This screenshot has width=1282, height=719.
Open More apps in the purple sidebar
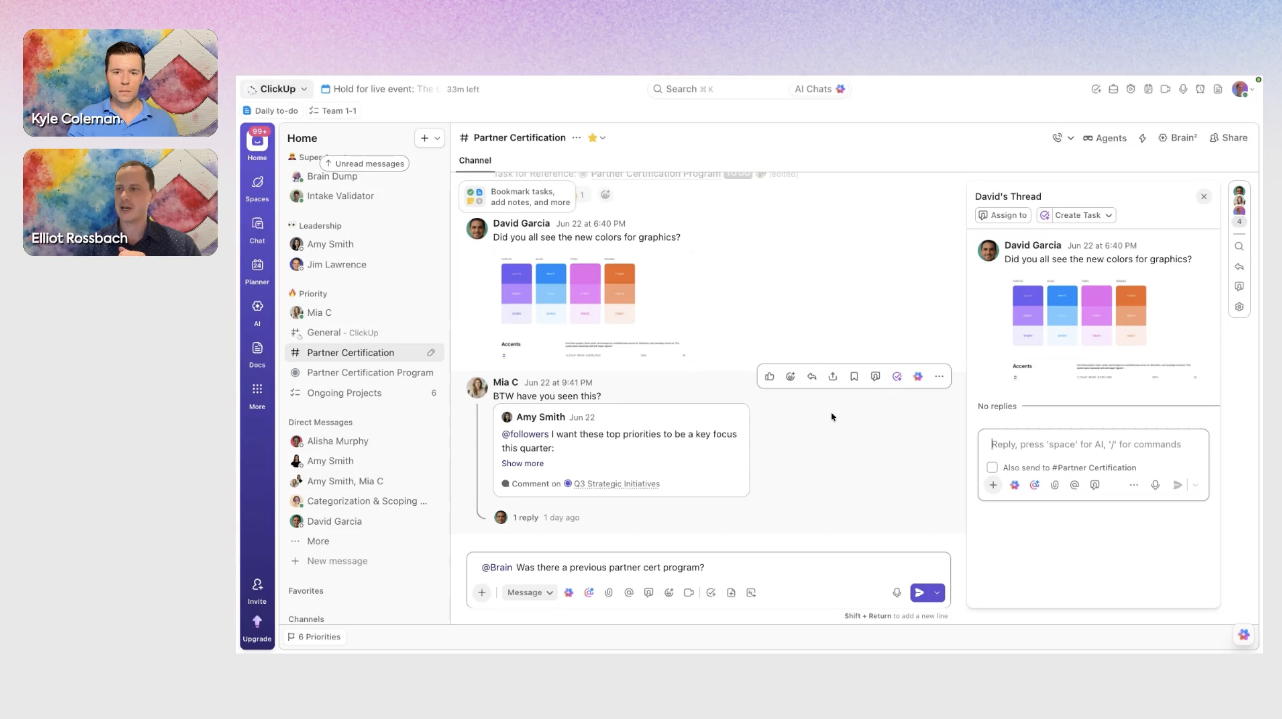point(257,395)
